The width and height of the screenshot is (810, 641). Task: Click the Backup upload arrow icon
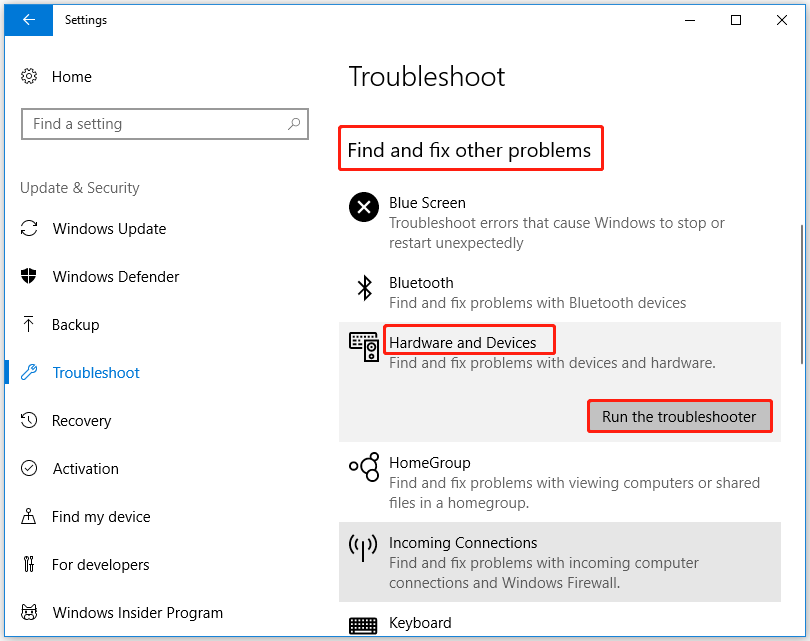[29, 325]
